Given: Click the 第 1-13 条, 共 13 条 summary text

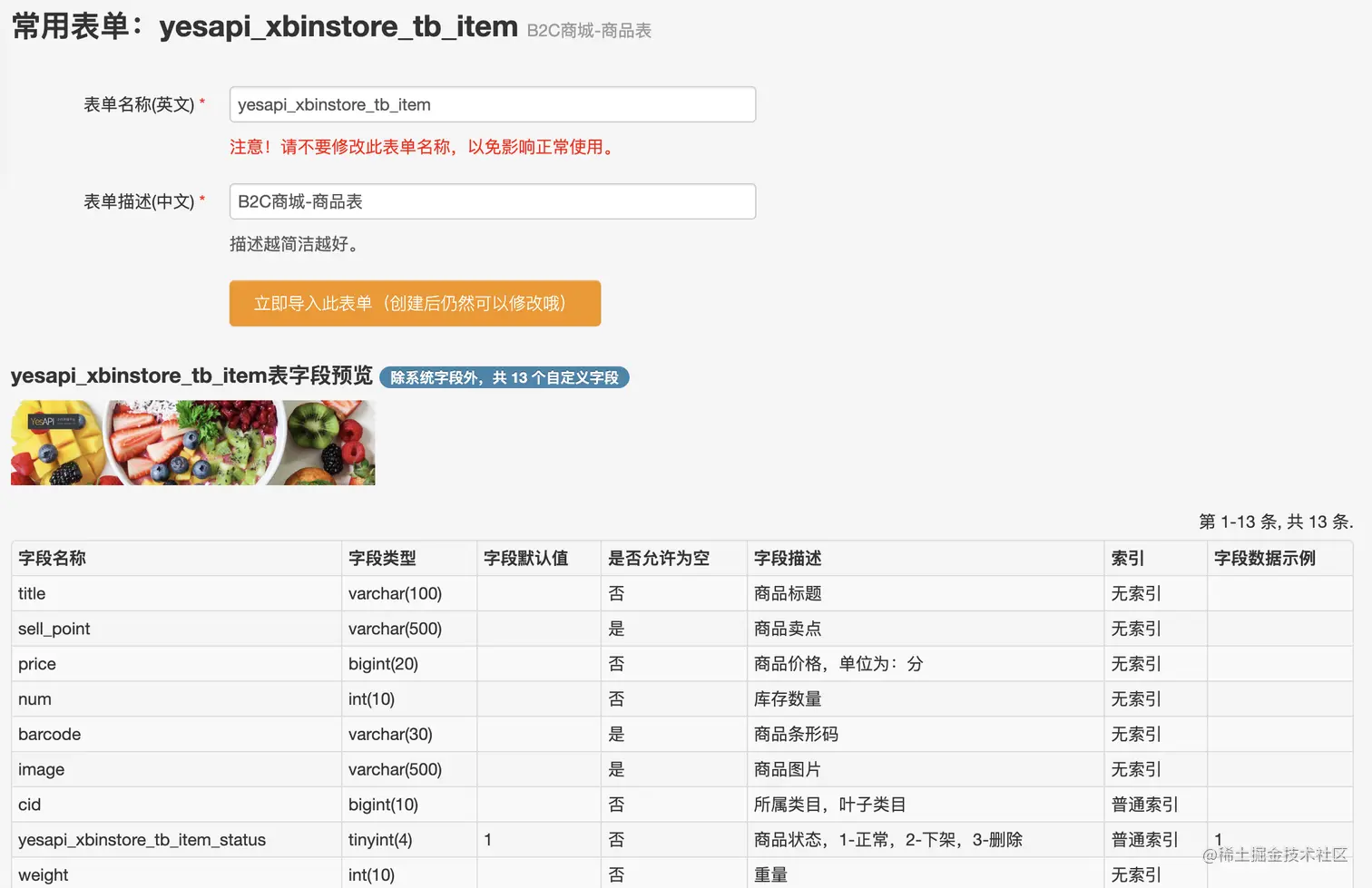Looking at the screenshot, I should (1276, 522).
